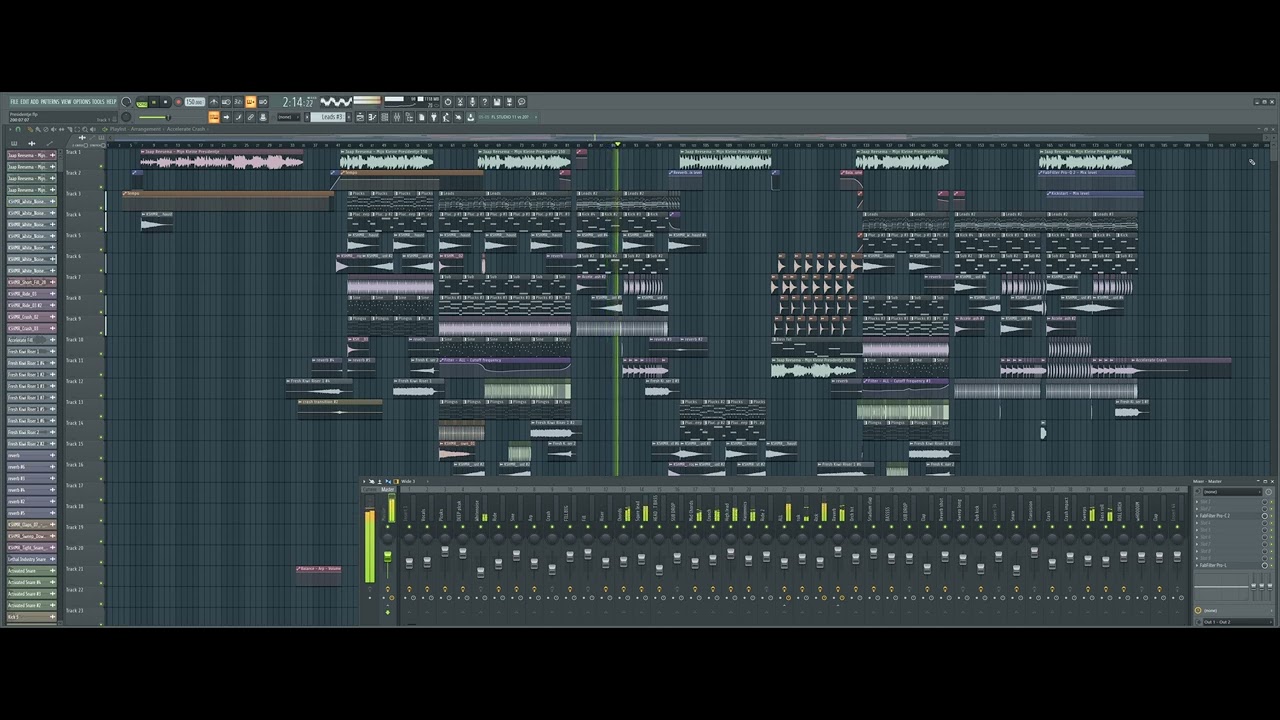Mute the Plucks mixer track

coord(445,527)
